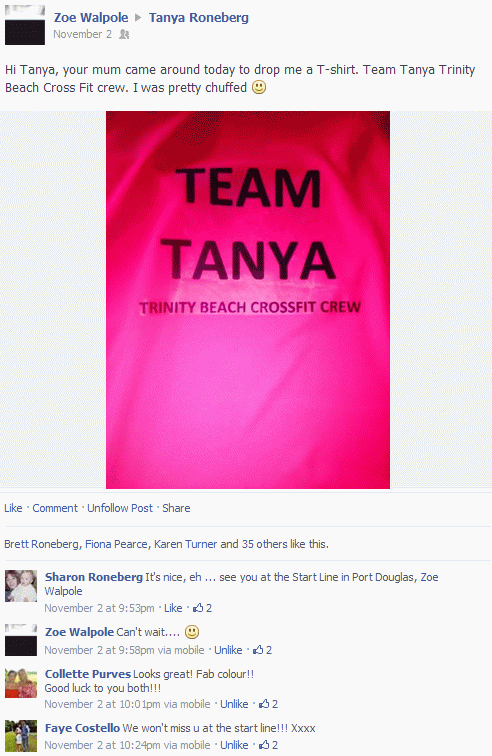Click thumbs-up count icon on Sharon Roneberg's comment
Viewport: 492px width, 756px height.
198,608
